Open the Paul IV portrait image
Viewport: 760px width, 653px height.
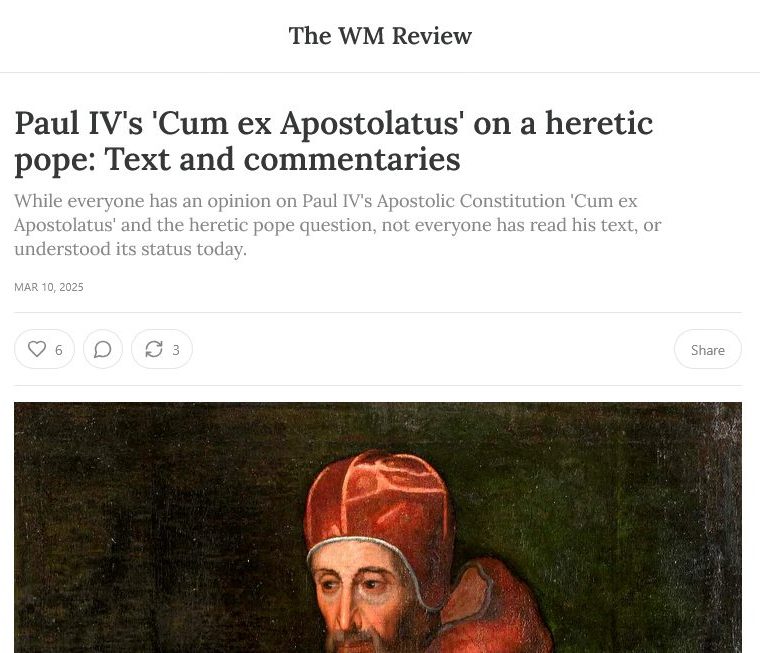pyautogui.click(x=378, y=527)
